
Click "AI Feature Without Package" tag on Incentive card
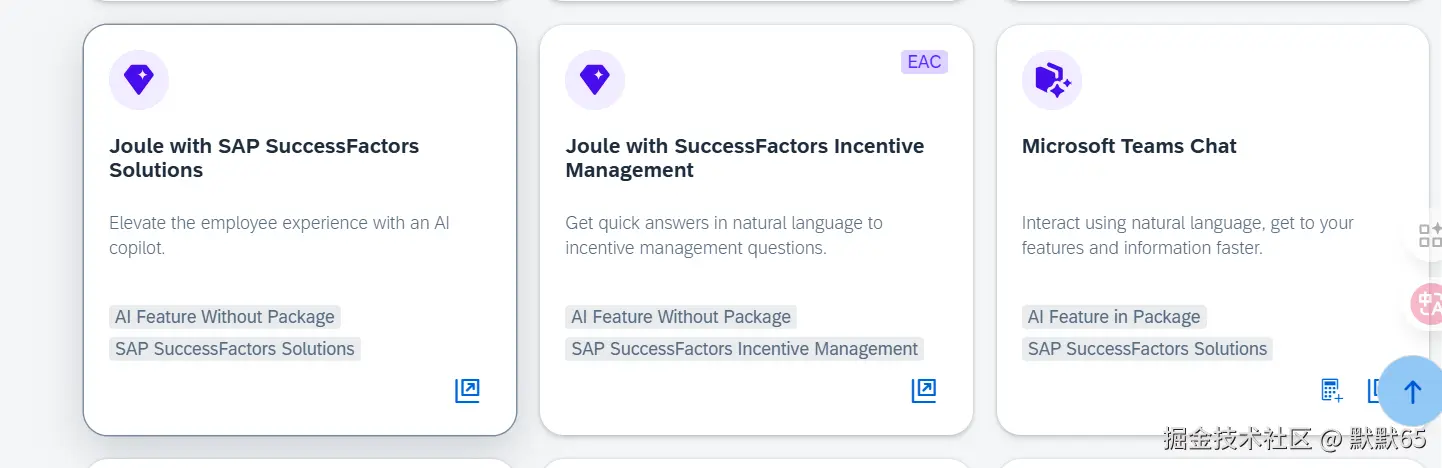click(x=681, y=317)
